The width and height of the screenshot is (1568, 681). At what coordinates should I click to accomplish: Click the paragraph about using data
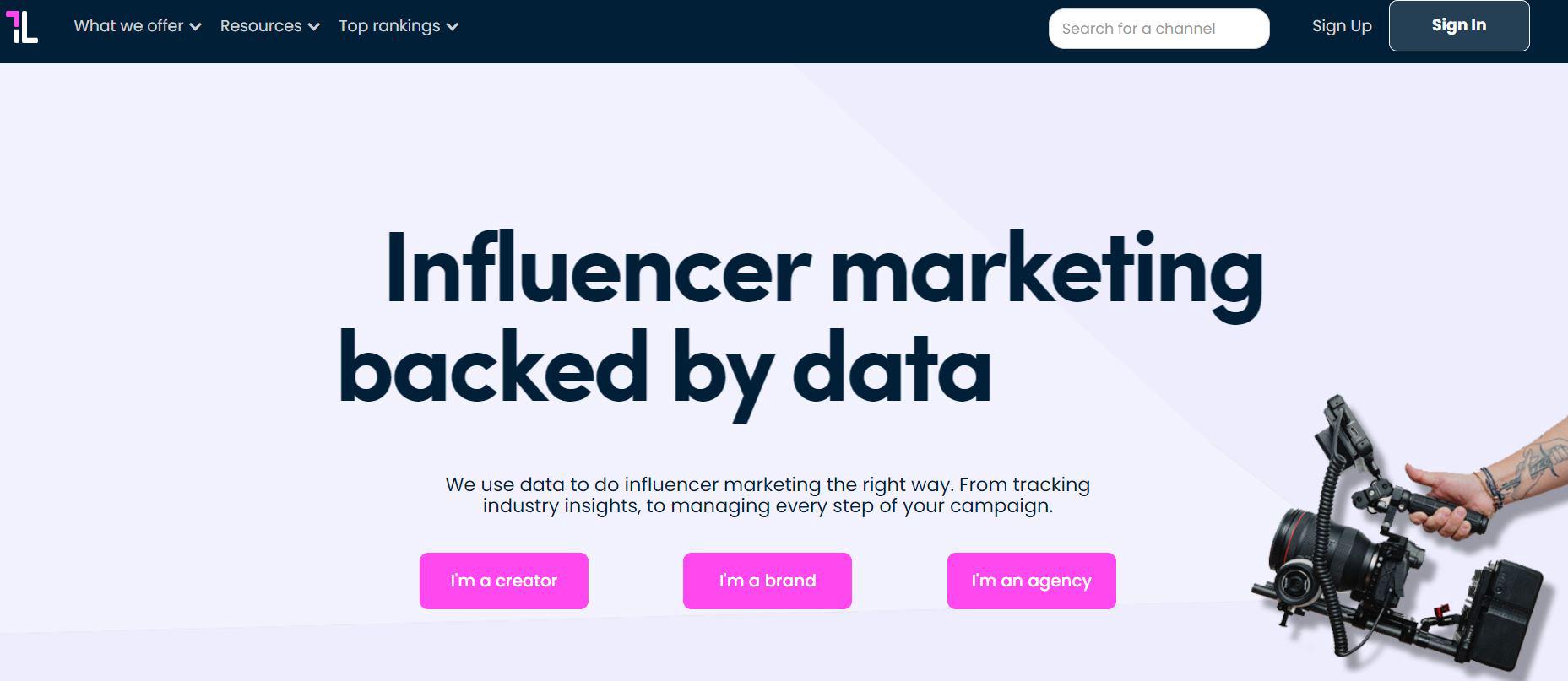tap(768, 495)
